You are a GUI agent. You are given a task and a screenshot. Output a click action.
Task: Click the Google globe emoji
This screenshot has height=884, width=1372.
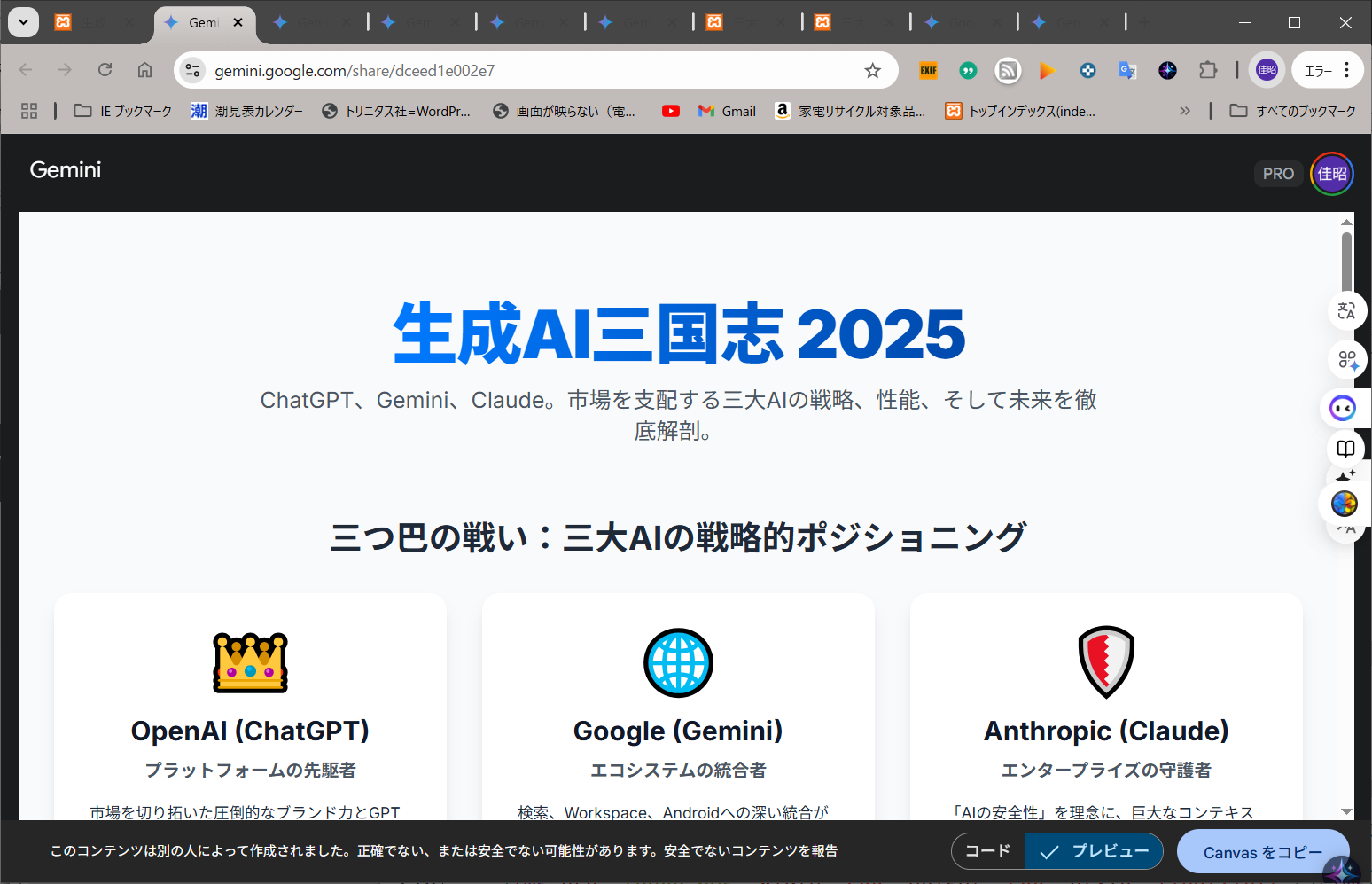pyautogui.click(x=678, y=662)
